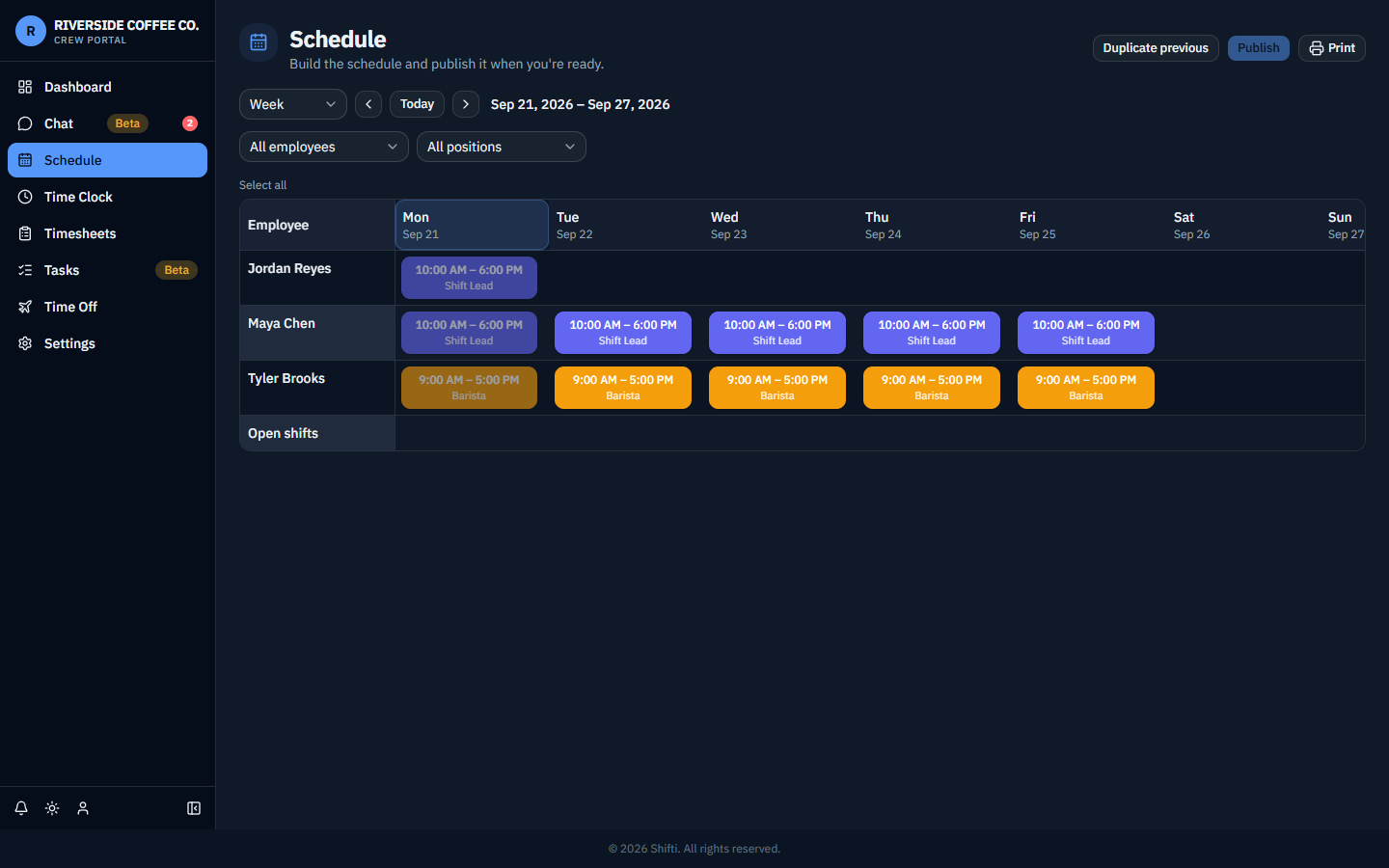Click the Mon Sep 21 column header
Image resolution: width=1389 pixels, height=868 pixels.
click(x=472, y=225)
